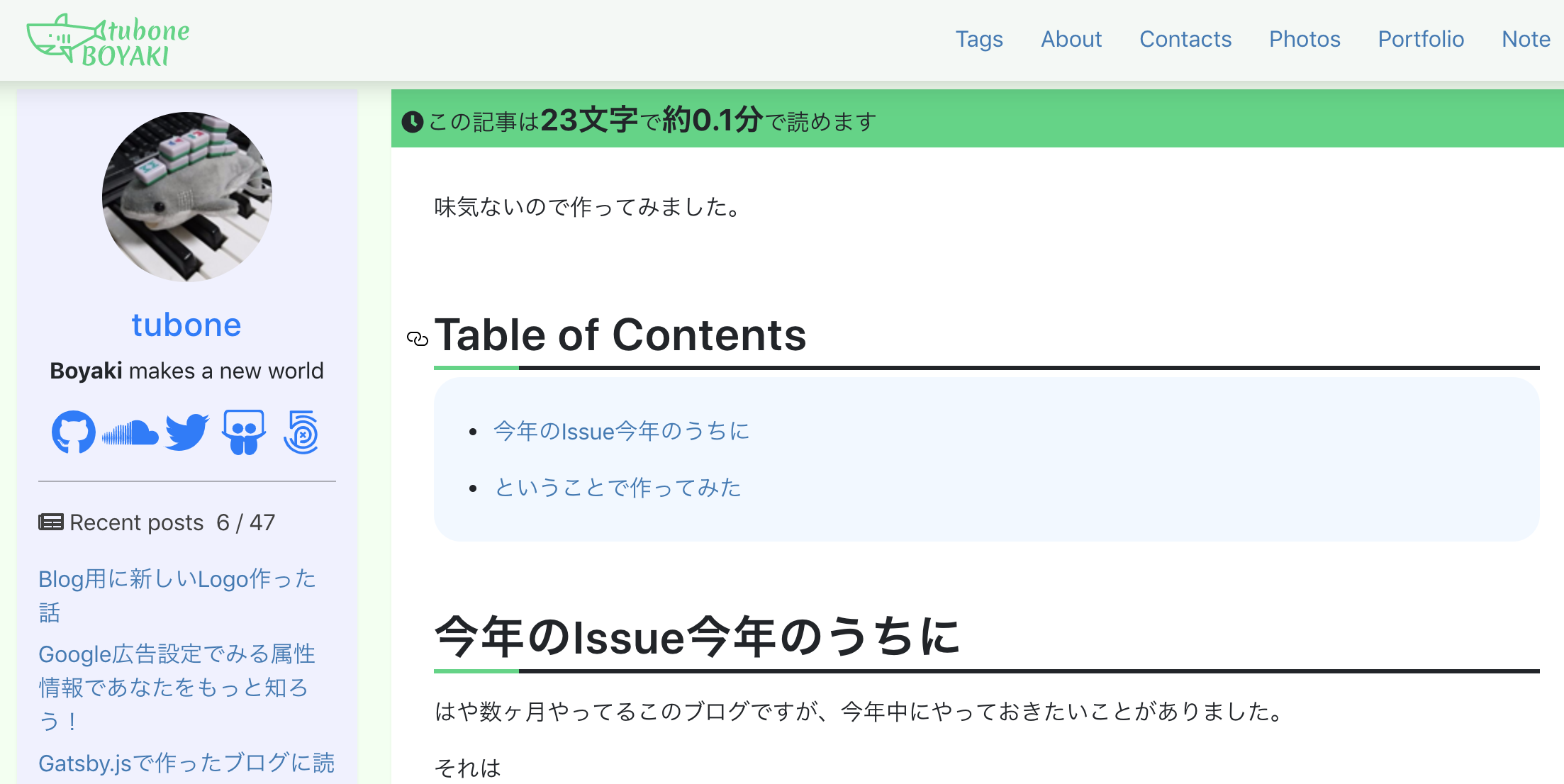Open the SlideShare icon link

244,432
